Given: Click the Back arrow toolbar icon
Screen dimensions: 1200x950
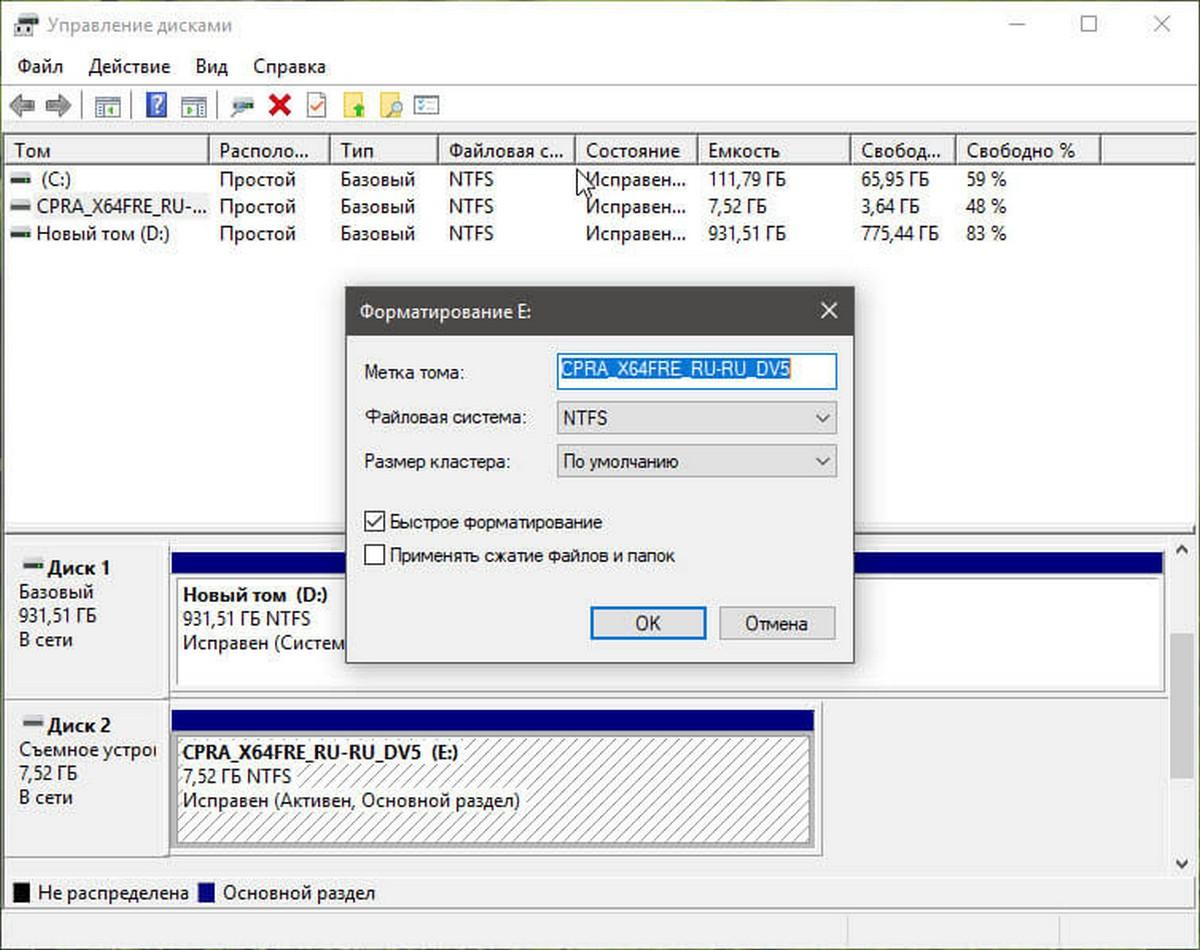Looking at the screenshot, I should pos(22,105).
